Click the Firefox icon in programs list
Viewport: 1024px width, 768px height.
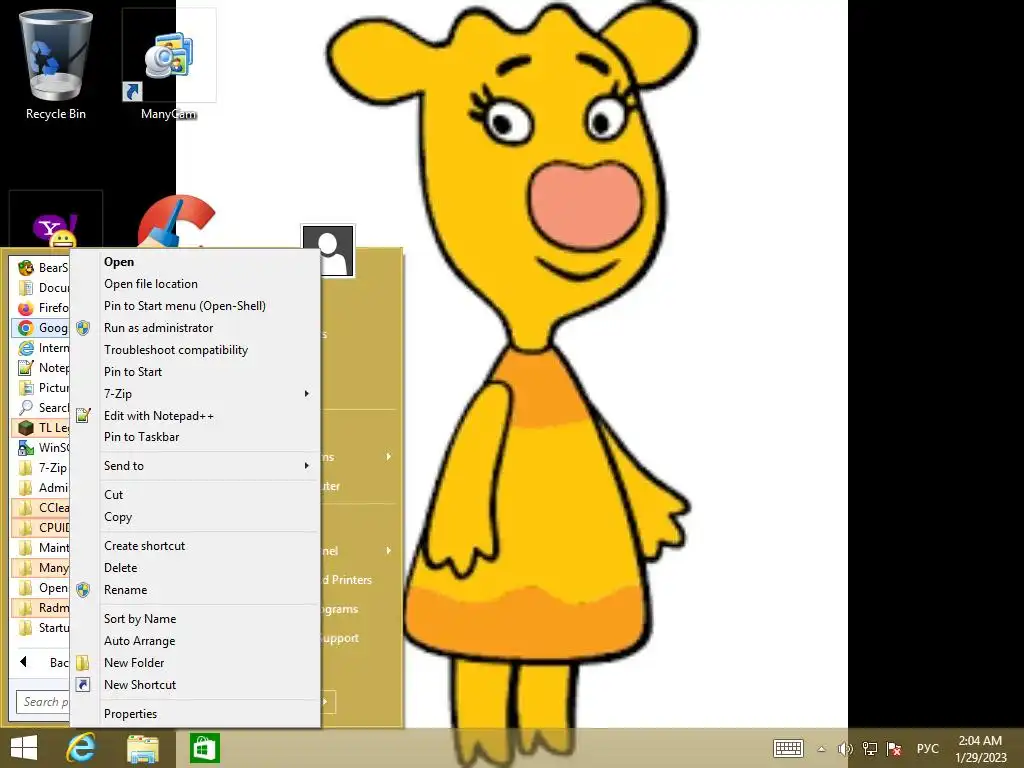click(26, 308)
